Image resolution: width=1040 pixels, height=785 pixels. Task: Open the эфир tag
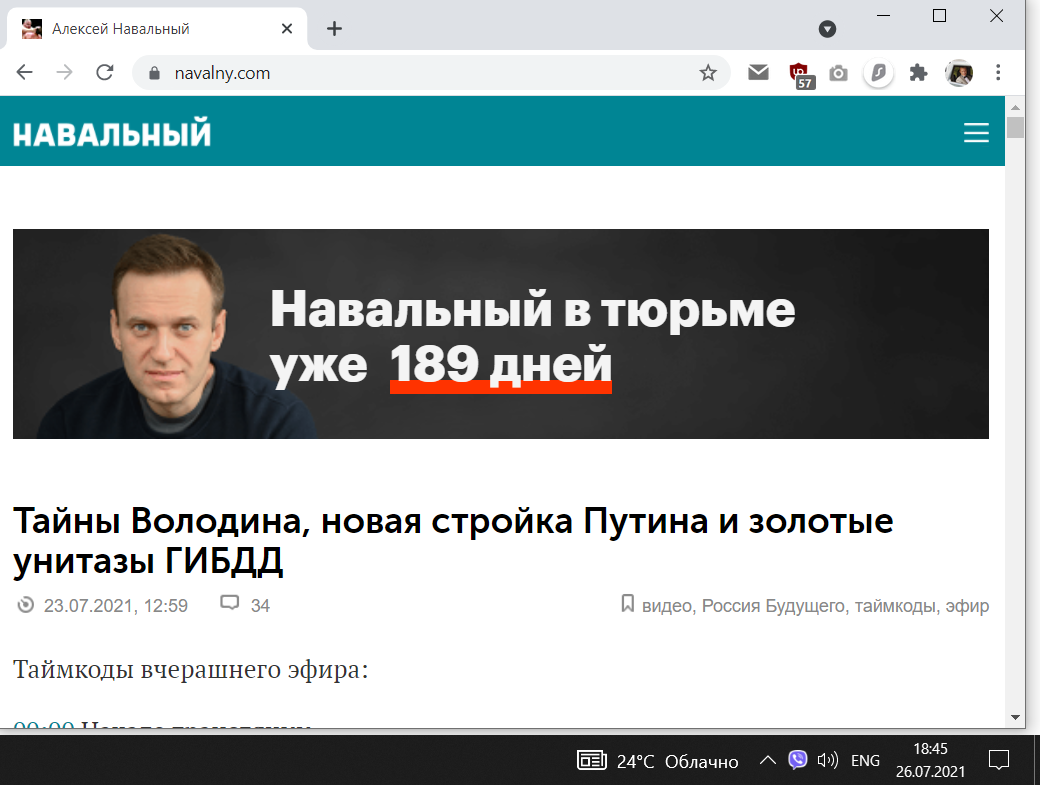point(967,605)
